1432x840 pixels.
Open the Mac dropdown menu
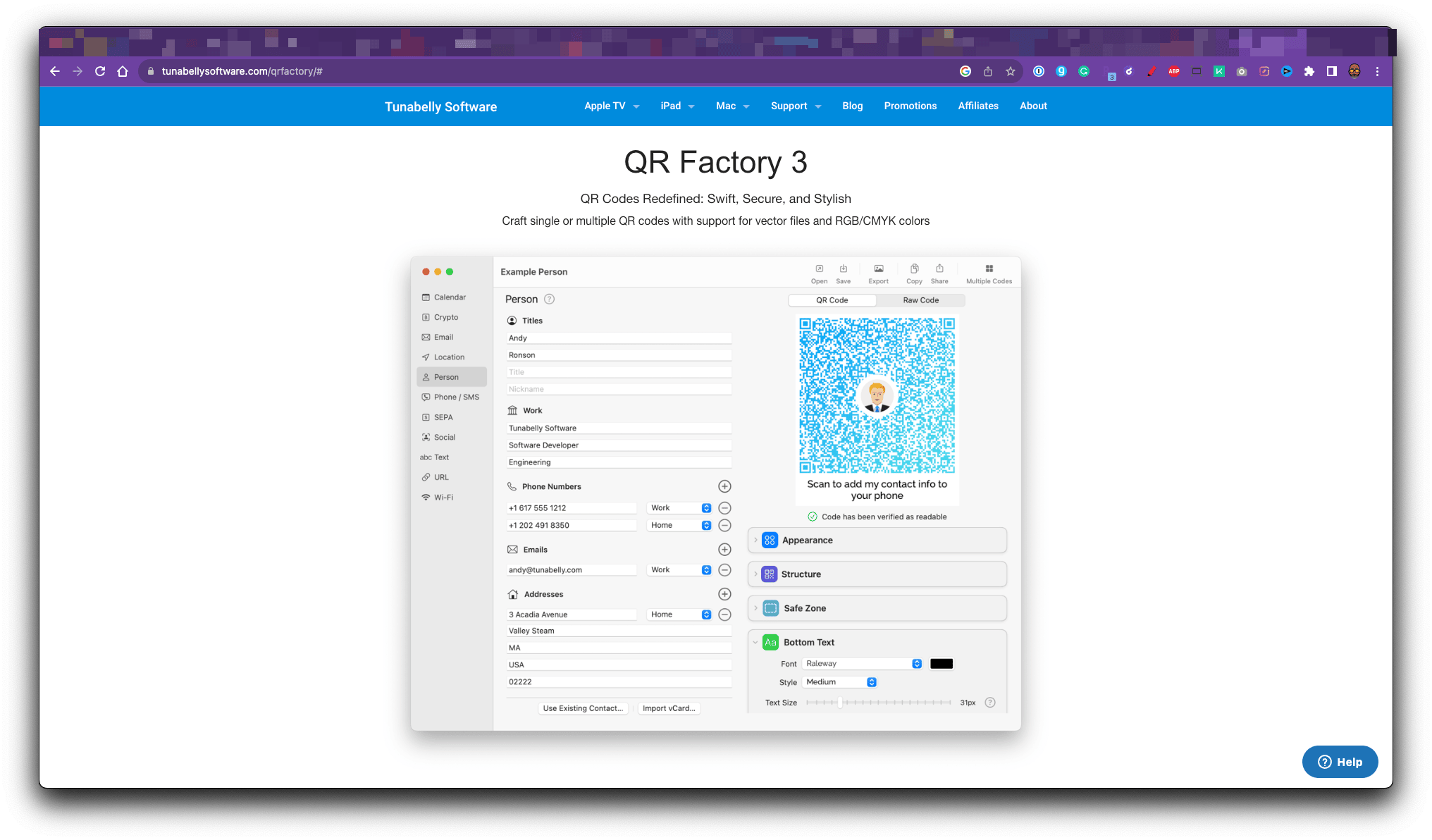(x=732, y=106)
